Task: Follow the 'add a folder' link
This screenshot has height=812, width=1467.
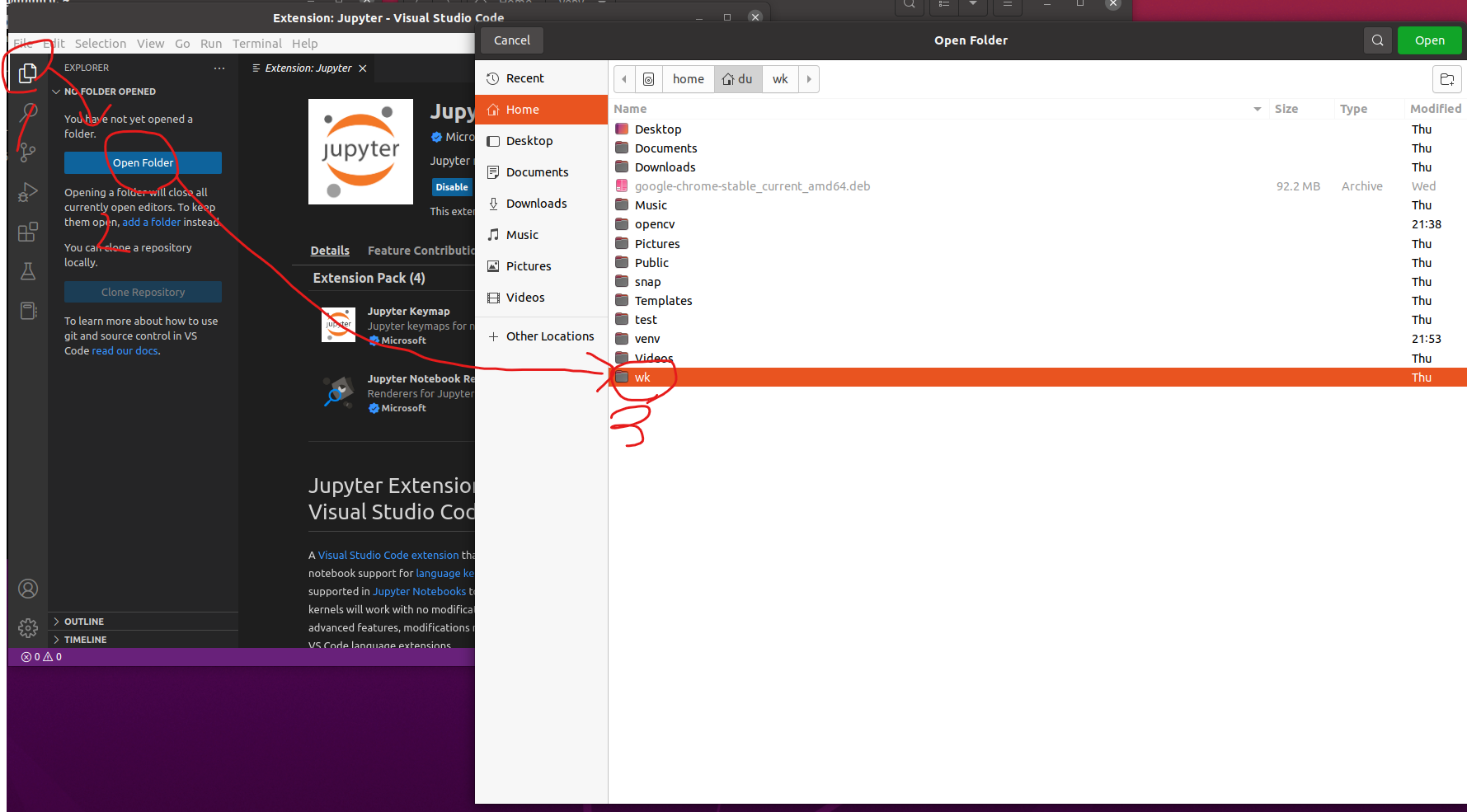Action: pyautogui.click(x=152, y=223)
